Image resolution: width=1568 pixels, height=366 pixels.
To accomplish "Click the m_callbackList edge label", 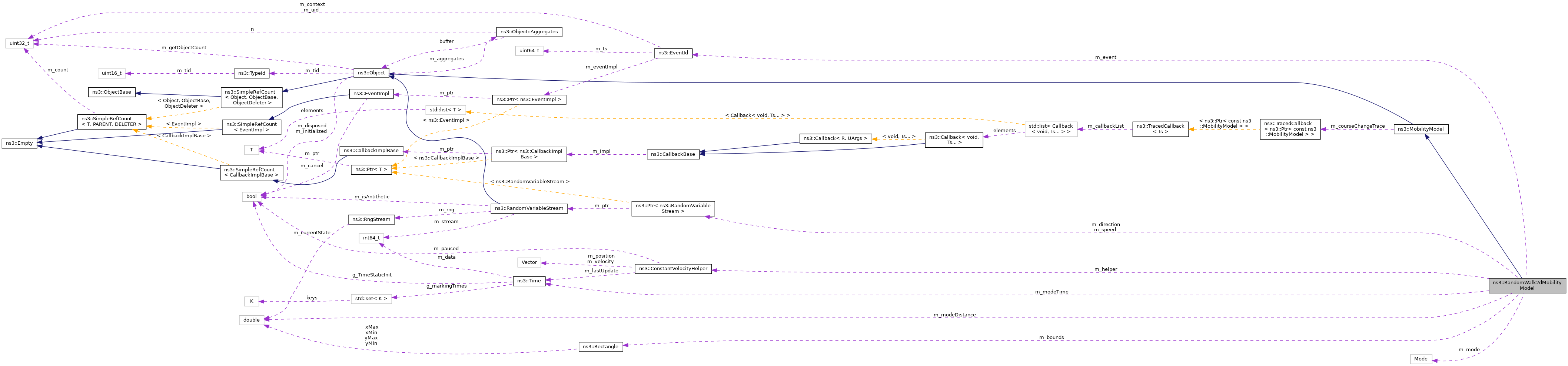I will 1105,127.
